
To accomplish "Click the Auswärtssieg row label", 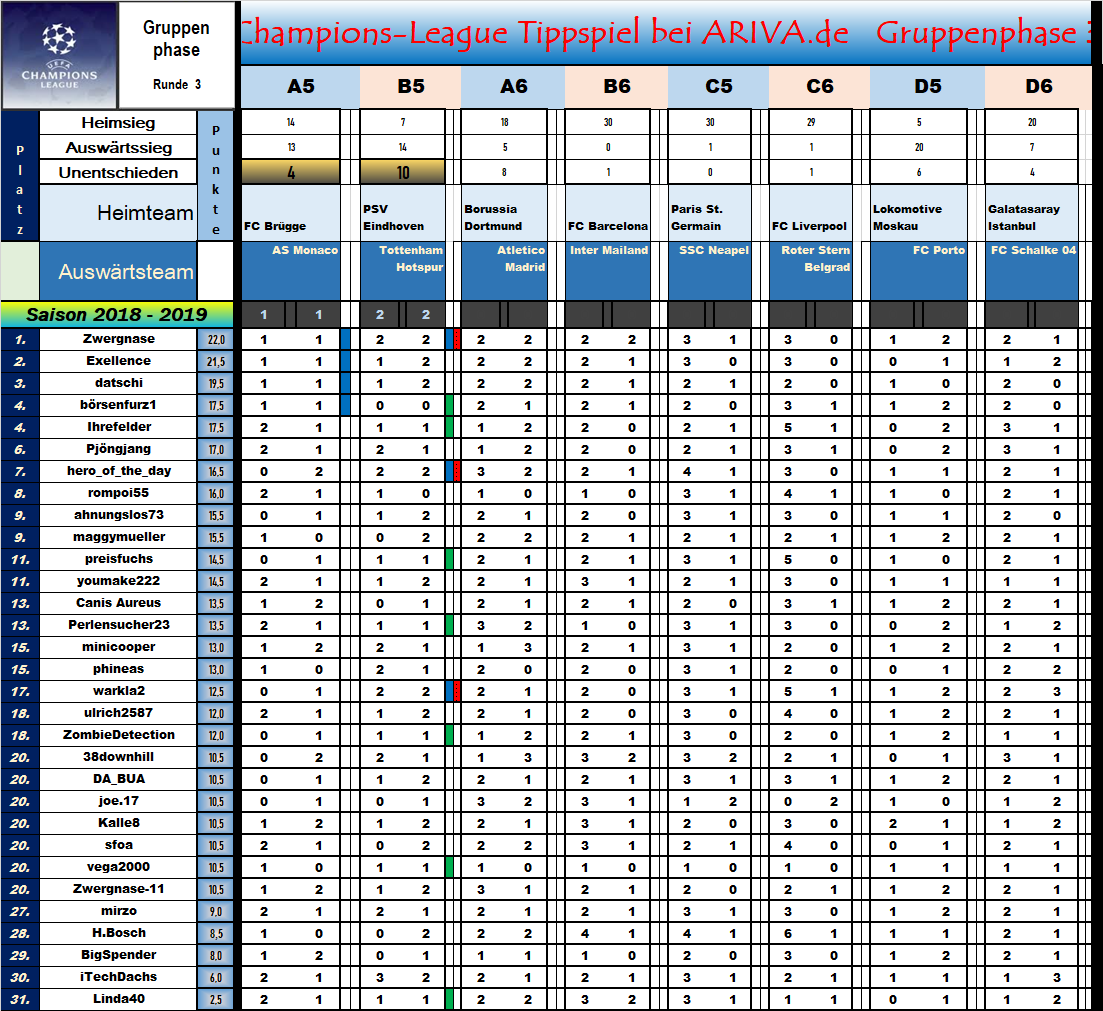I will pyautogui.click(x=118, y=148).
